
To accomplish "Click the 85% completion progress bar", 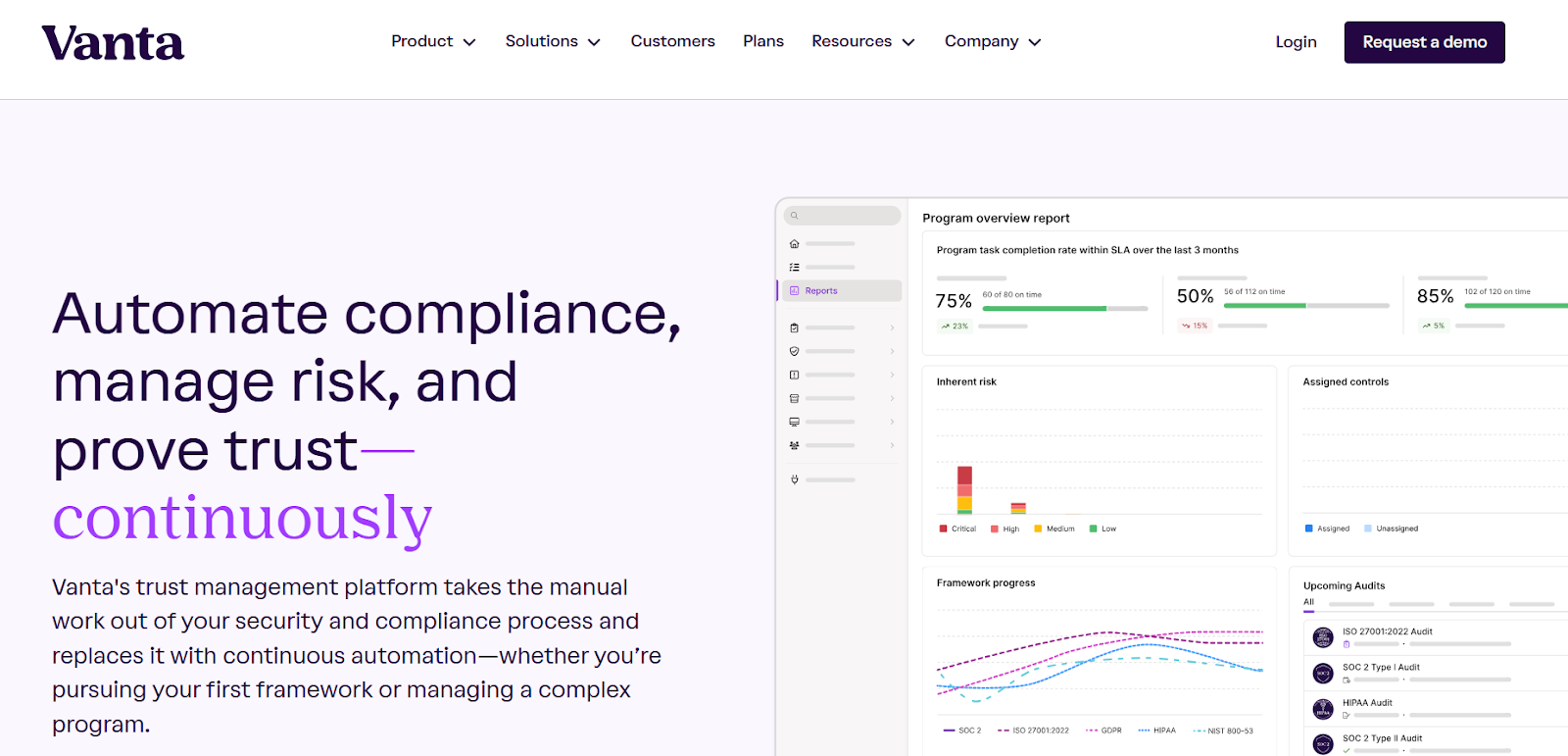I will [1516, 306].
